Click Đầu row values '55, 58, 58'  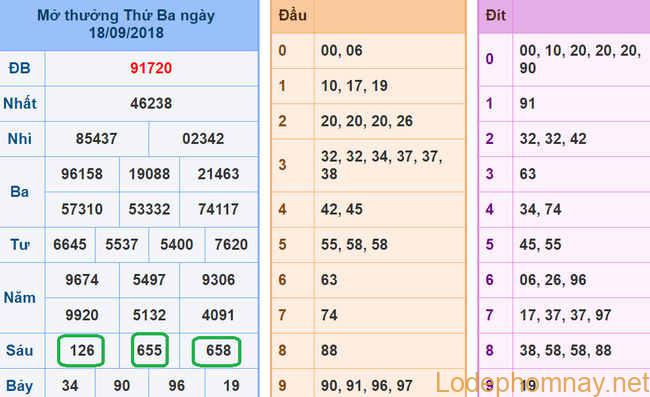tap(354, 244)
